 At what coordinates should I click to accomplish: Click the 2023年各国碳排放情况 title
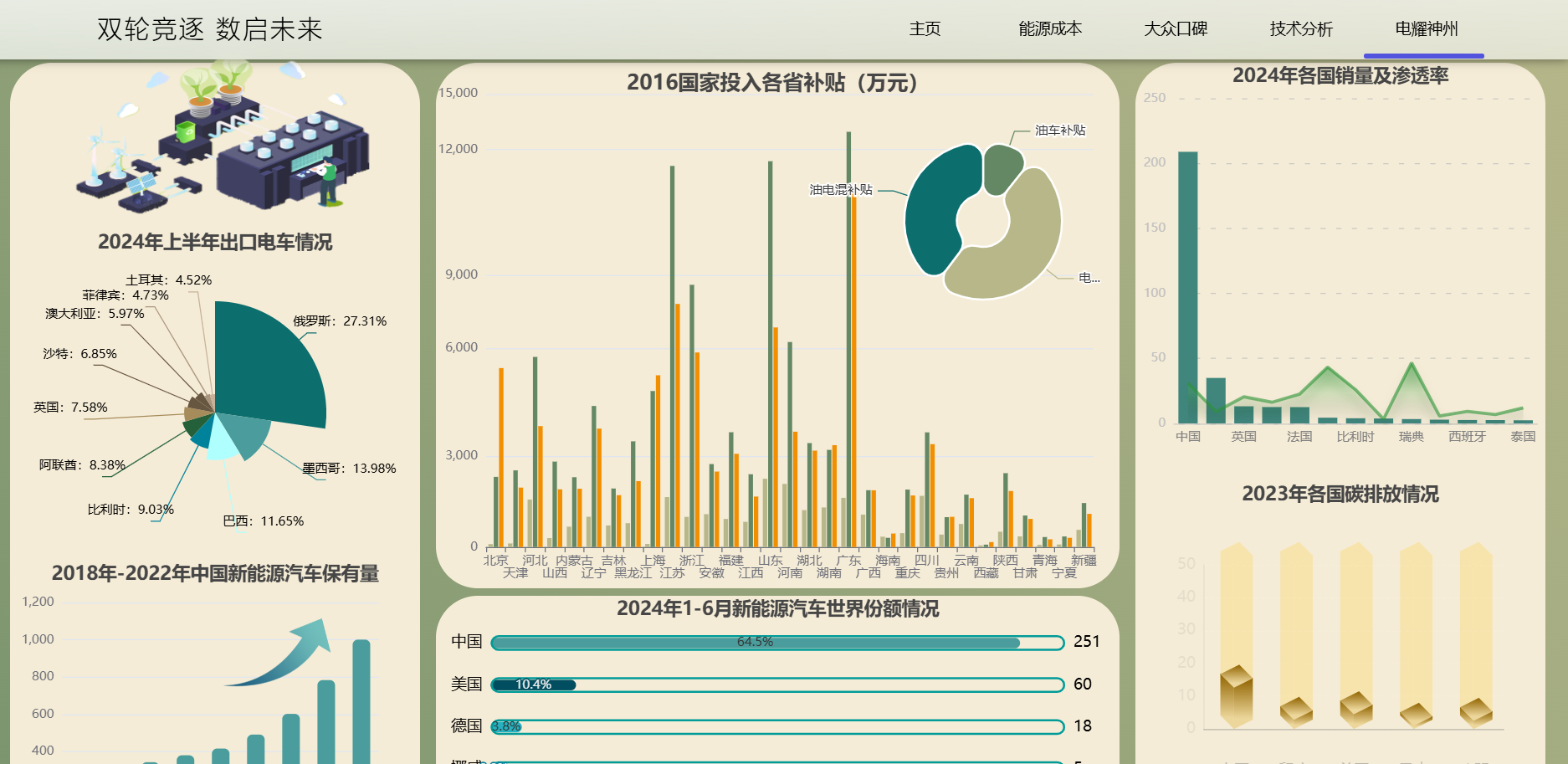1340,494
